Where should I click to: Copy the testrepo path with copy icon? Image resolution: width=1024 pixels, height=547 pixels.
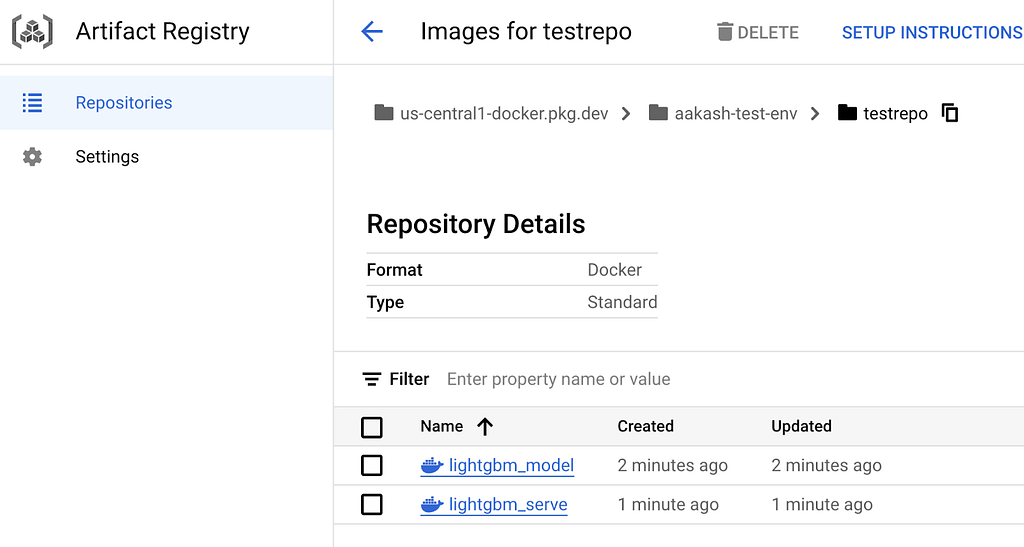[950, 113]
